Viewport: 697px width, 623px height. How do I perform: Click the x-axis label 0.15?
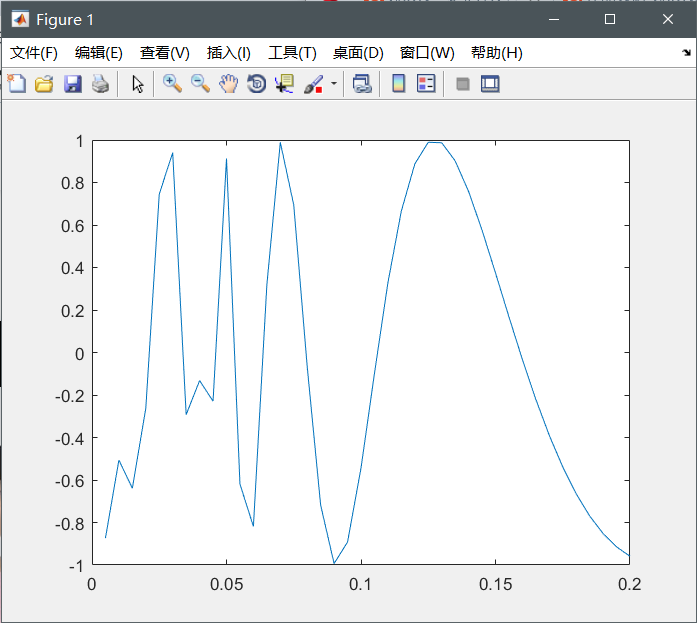[x=496, y=584]
